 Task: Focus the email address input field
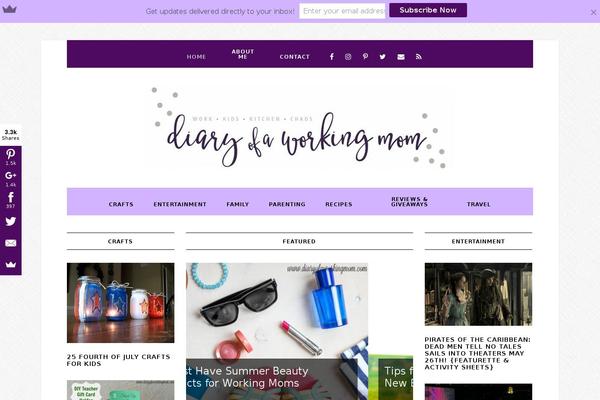click(x=342, y=11)
